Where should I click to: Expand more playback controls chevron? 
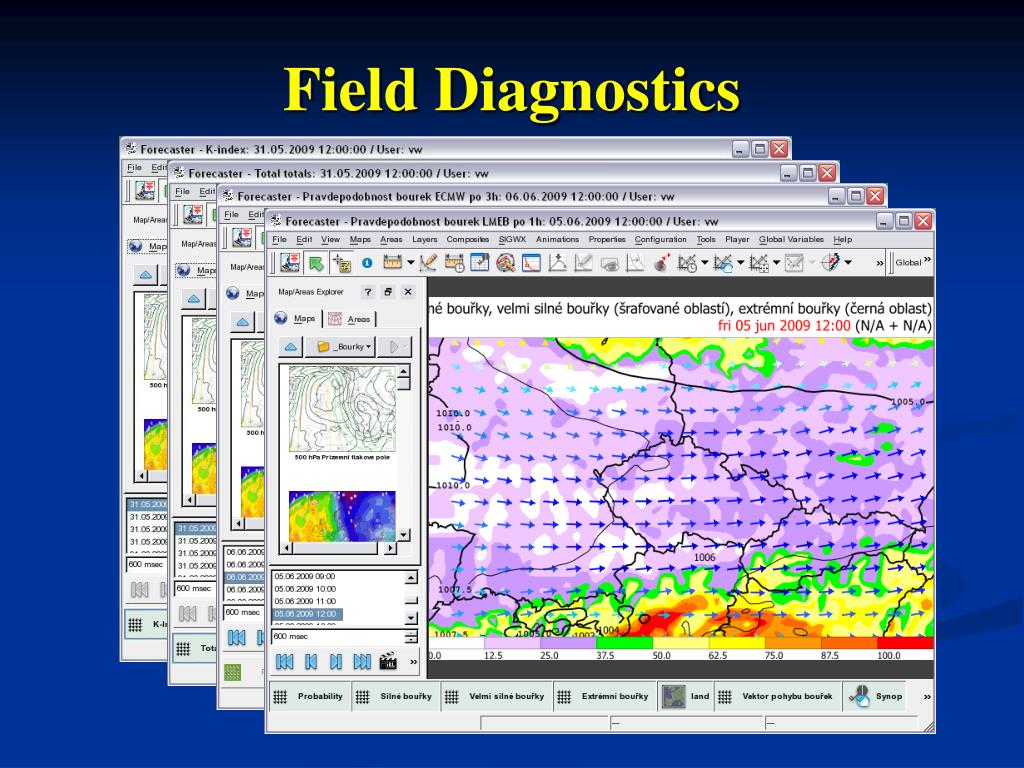[x=413, y=662]
